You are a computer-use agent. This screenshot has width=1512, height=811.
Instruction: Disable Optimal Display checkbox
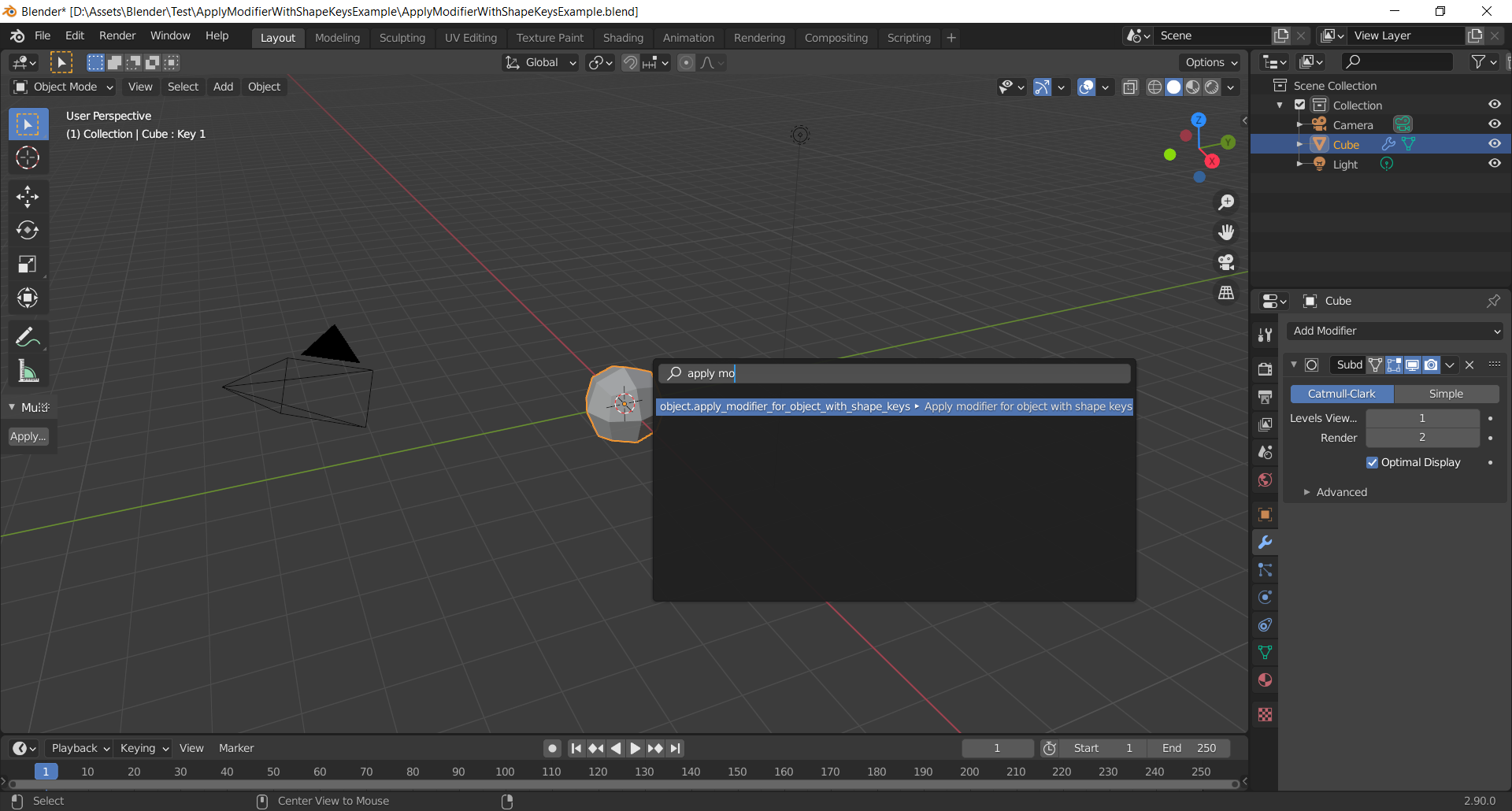coord(1373,462)
